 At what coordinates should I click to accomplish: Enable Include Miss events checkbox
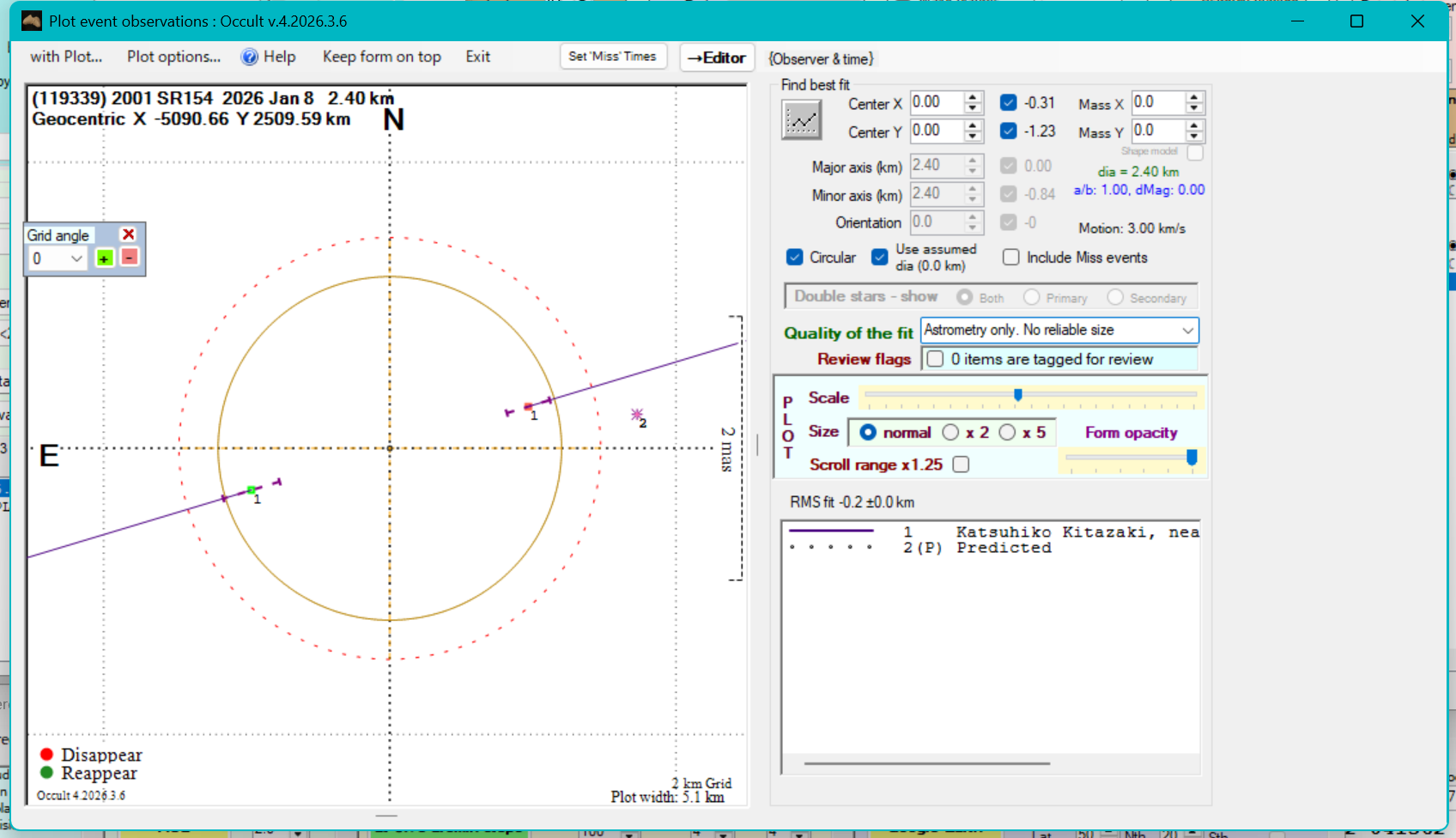(x=1011, y=258)
